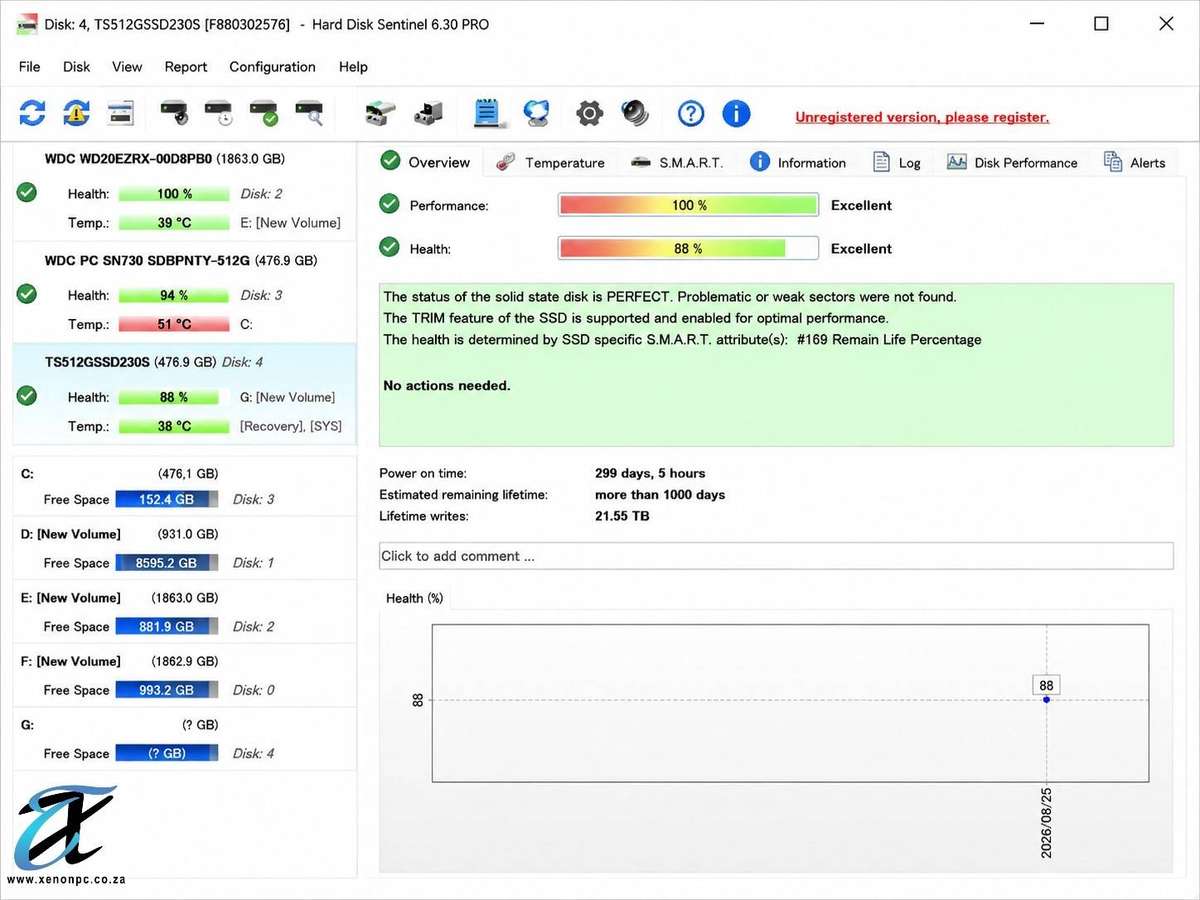Switch to the Alerts tab
Viewport: 1200px width, 900px height.
point(1135,163)
